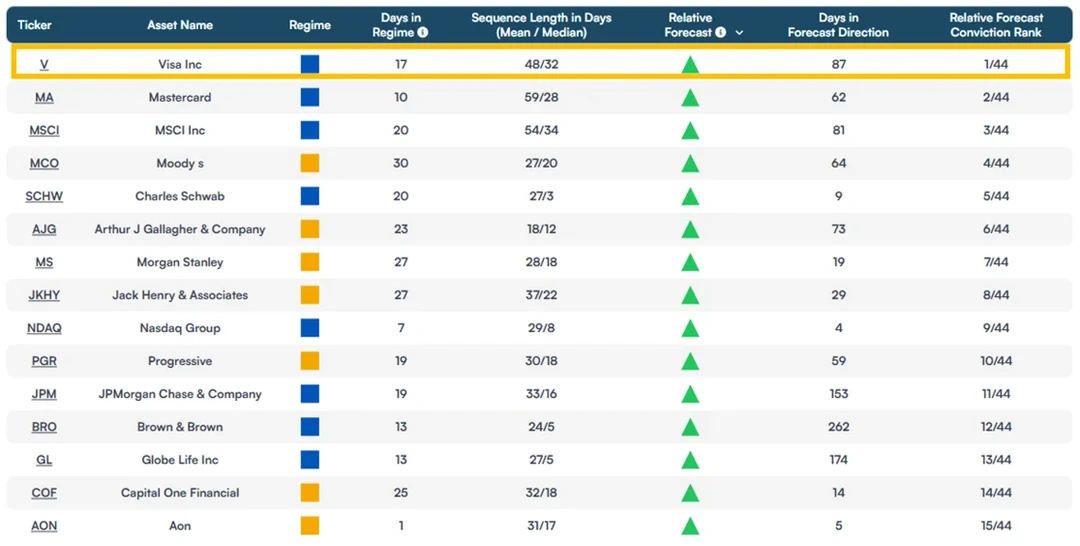Click green forecast arrow in Aon row
Image resolution: width=1080 pixels, height=546 pixels.
coord(690,527)
